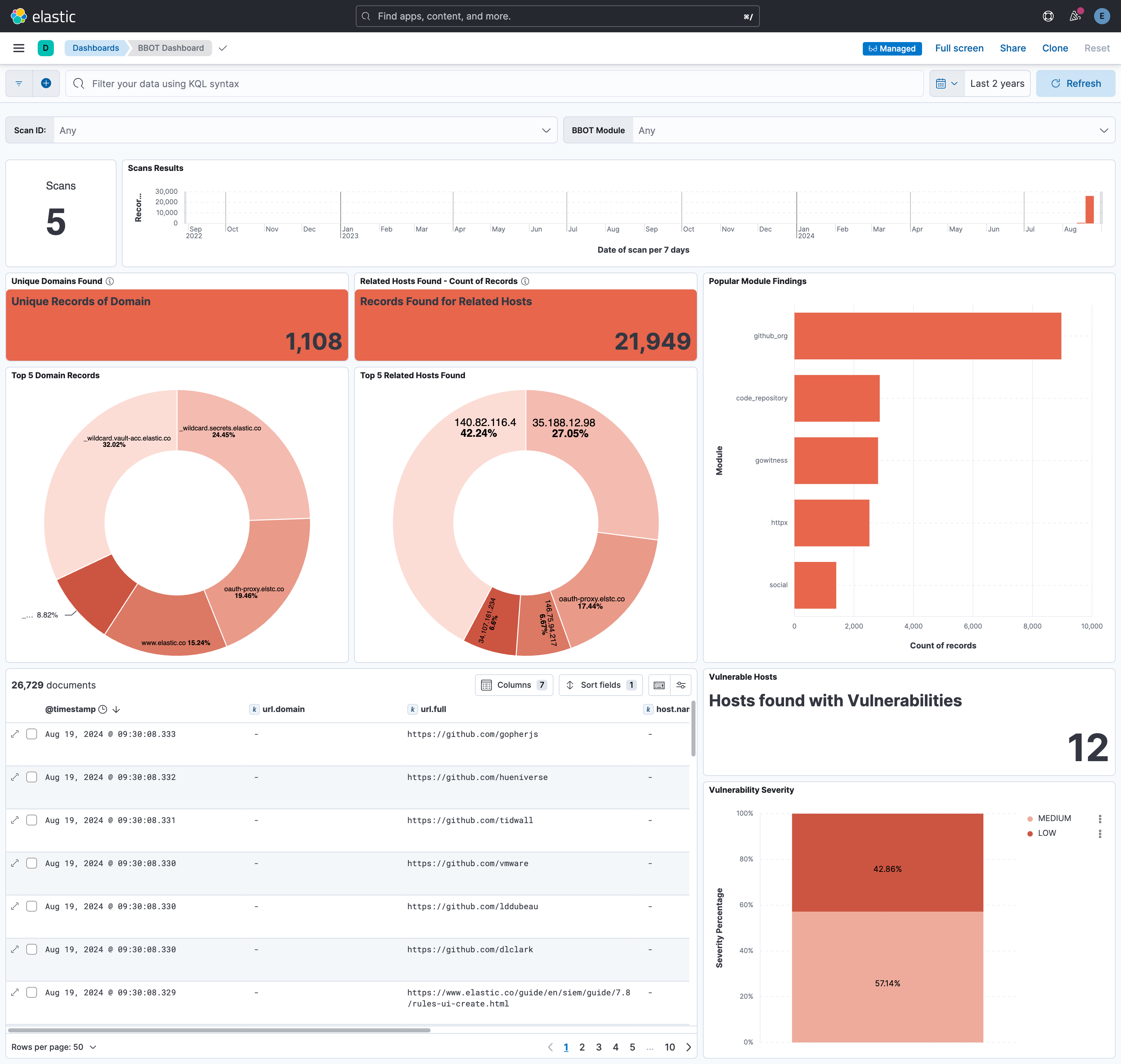The height and width of the screenshot is (1064, 1121).
Task: Select the hueniverse row checkbox
Action: click(x=32, y=777)
